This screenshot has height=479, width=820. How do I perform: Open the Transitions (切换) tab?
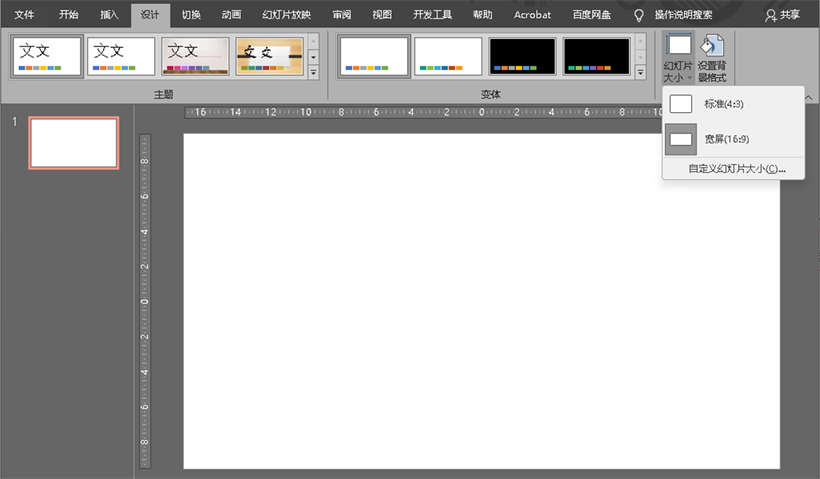tap(191, 15)
